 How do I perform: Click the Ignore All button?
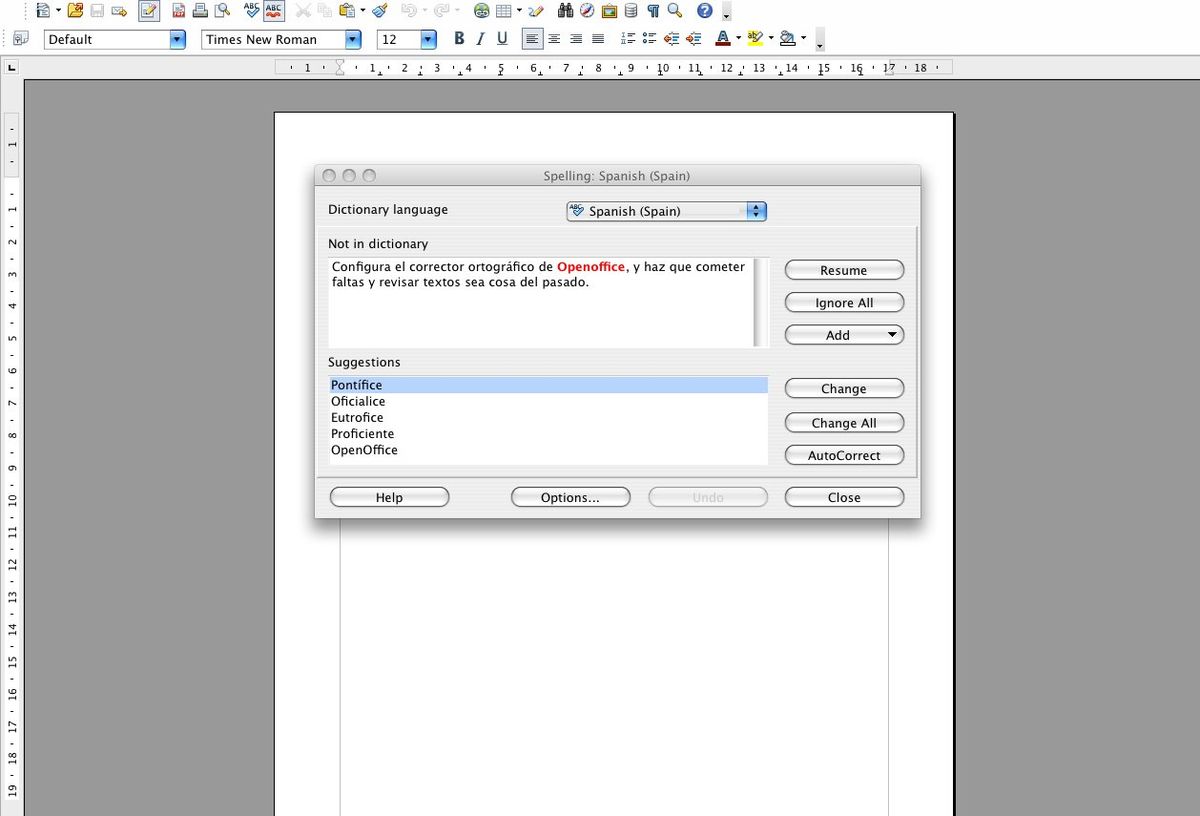(844, 302)
